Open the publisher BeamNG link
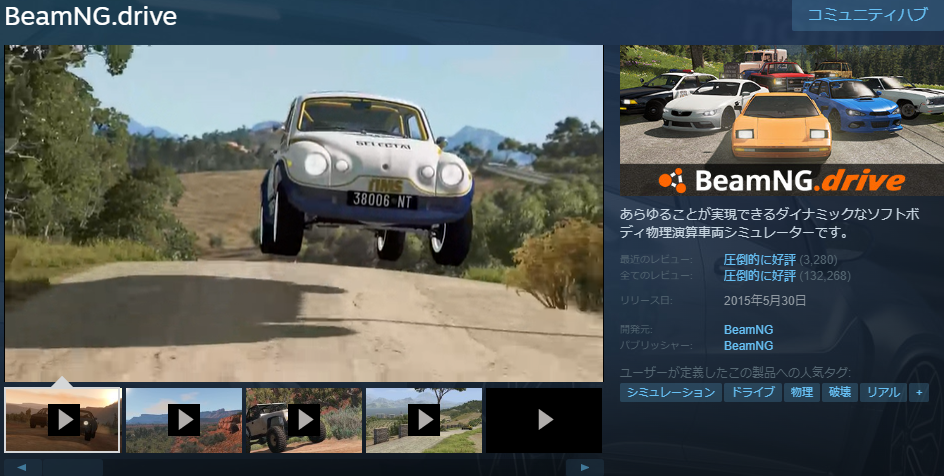This screenshot has width=944, height=476. (x=748, y=345)
